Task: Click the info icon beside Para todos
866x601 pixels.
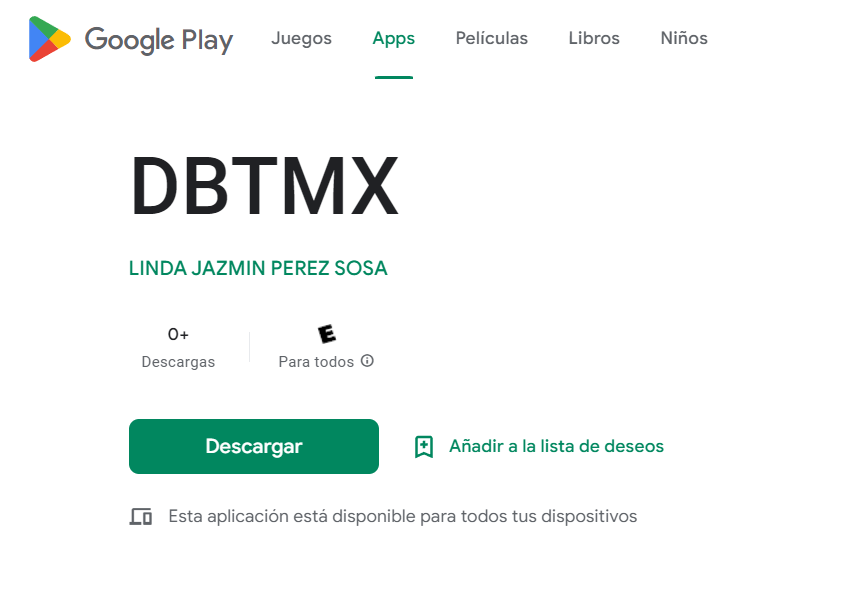Action: (x=367, y=361)
